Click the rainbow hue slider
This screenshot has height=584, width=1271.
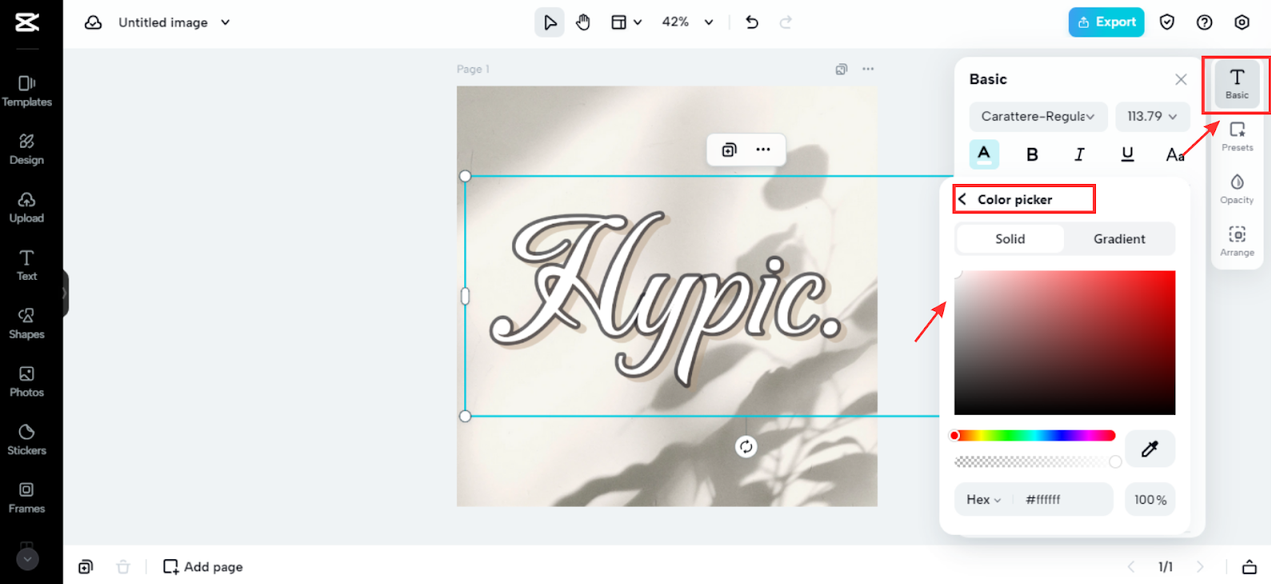point(1033,436)
